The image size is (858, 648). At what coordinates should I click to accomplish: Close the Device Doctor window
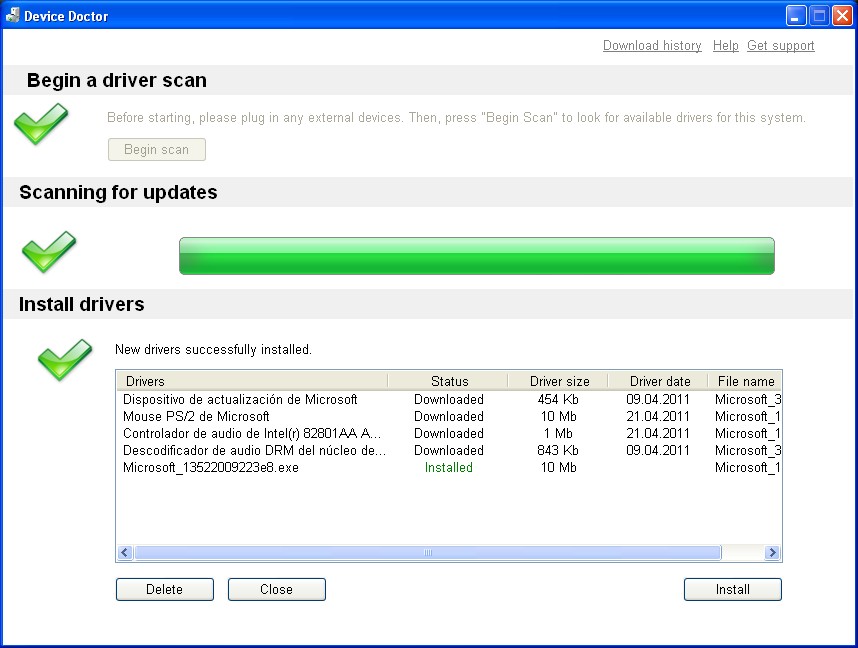tap(842, 15)
